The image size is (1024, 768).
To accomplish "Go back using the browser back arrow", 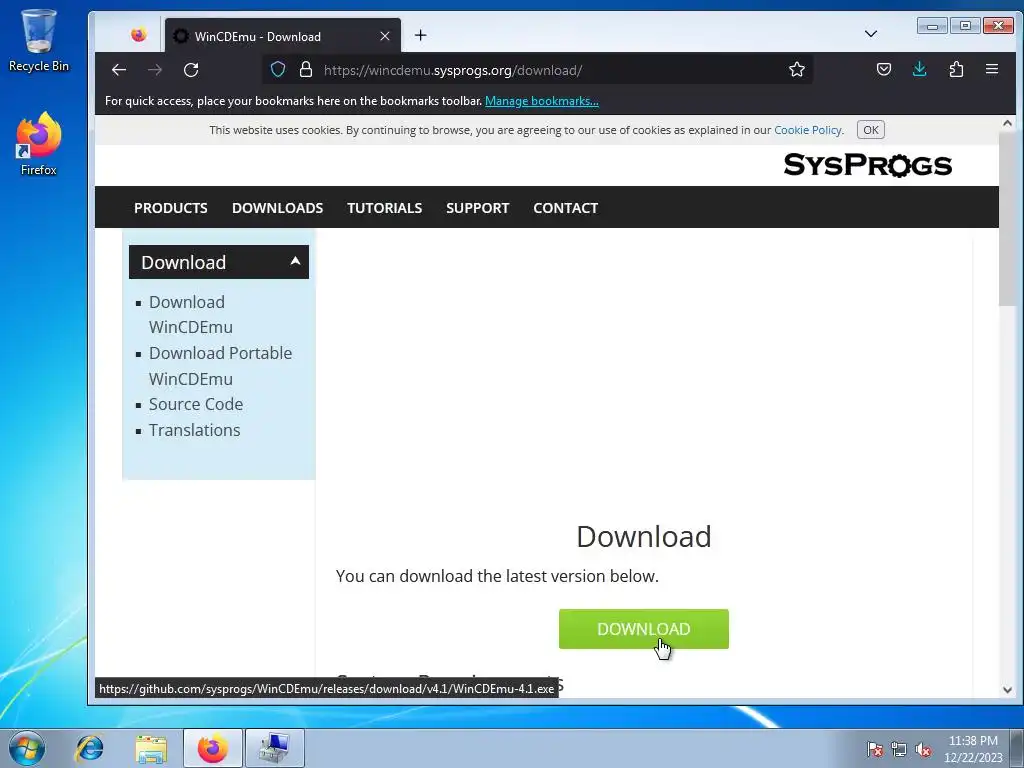I will click(119, 70).
